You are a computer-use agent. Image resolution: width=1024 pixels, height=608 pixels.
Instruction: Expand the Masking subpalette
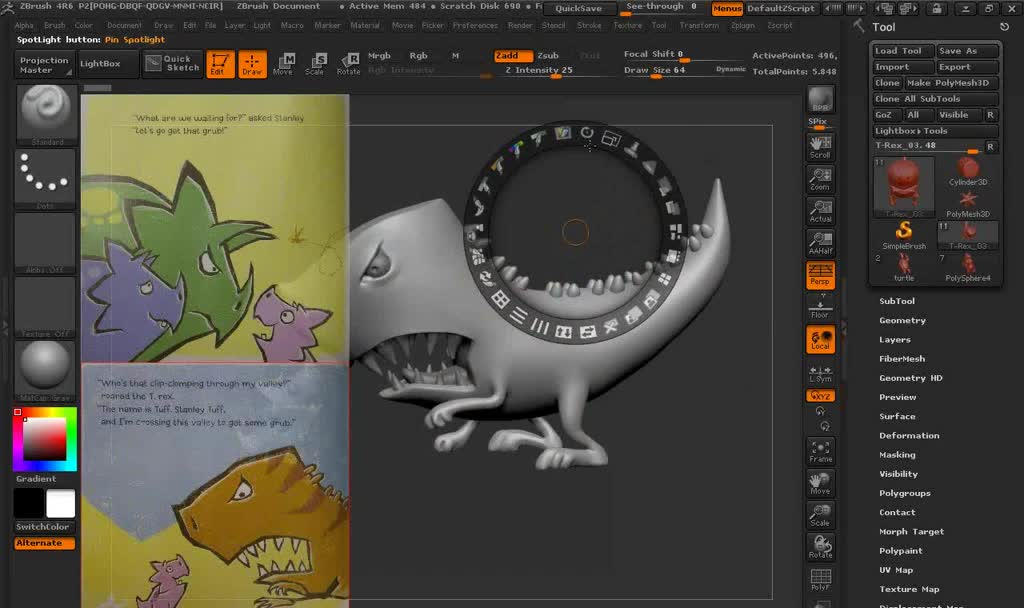pos(897,455)
